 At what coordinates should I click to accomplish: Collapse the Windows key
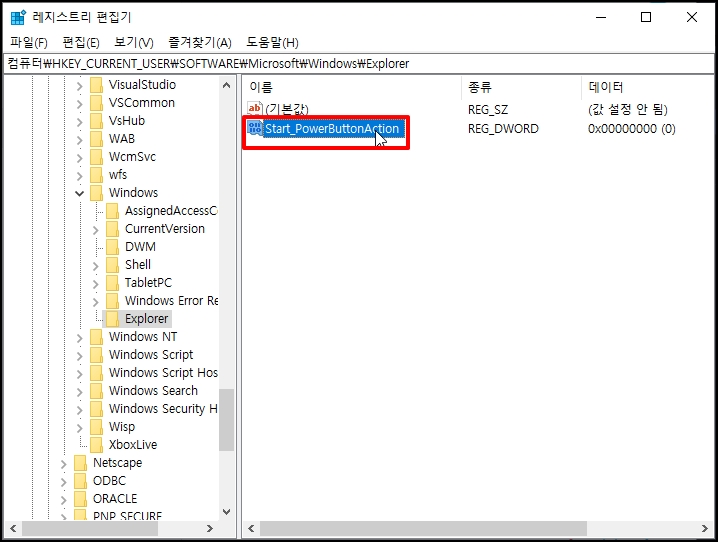tap(79, 193)
